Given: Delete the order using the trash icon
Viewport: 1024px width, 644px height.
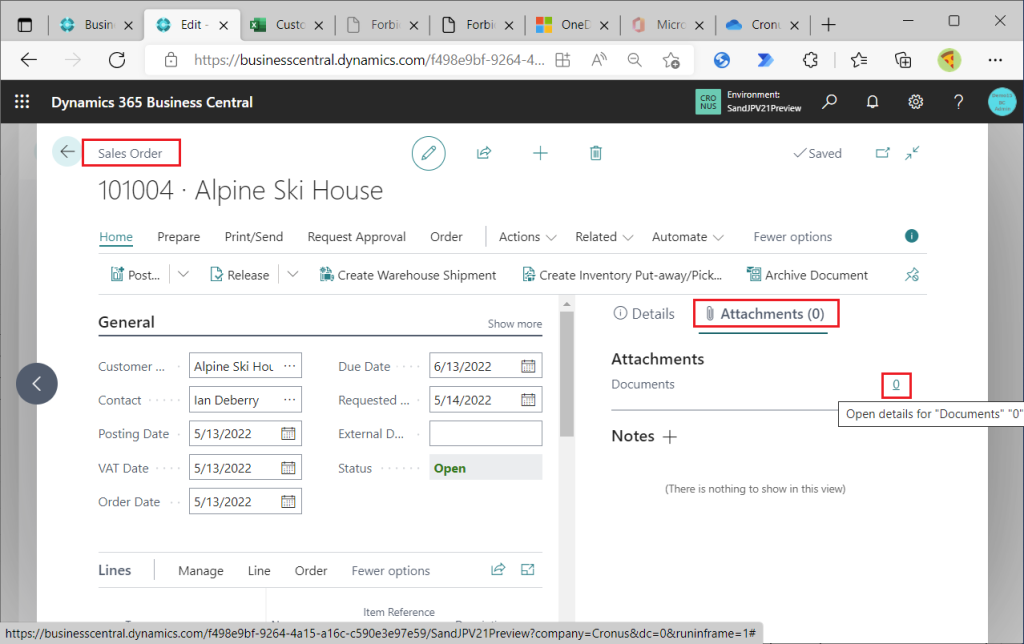Looking at the screenshot, I should [x=596, y=153].
